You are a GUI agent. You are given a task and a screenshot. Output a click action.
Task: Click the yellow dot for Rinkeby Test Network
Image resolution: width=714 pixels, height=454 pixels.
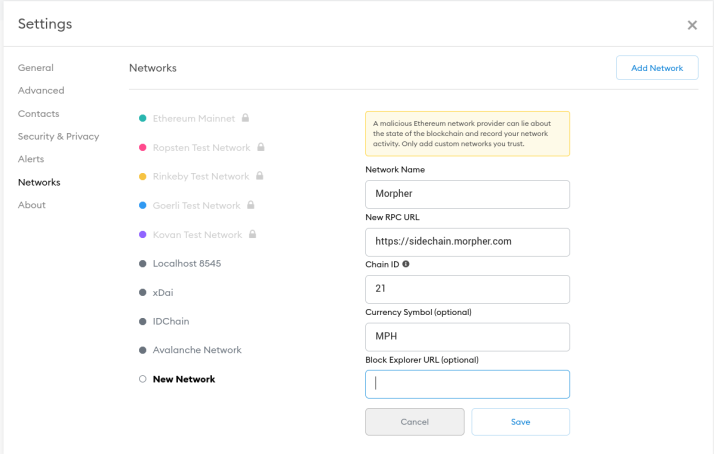(143, 177)
